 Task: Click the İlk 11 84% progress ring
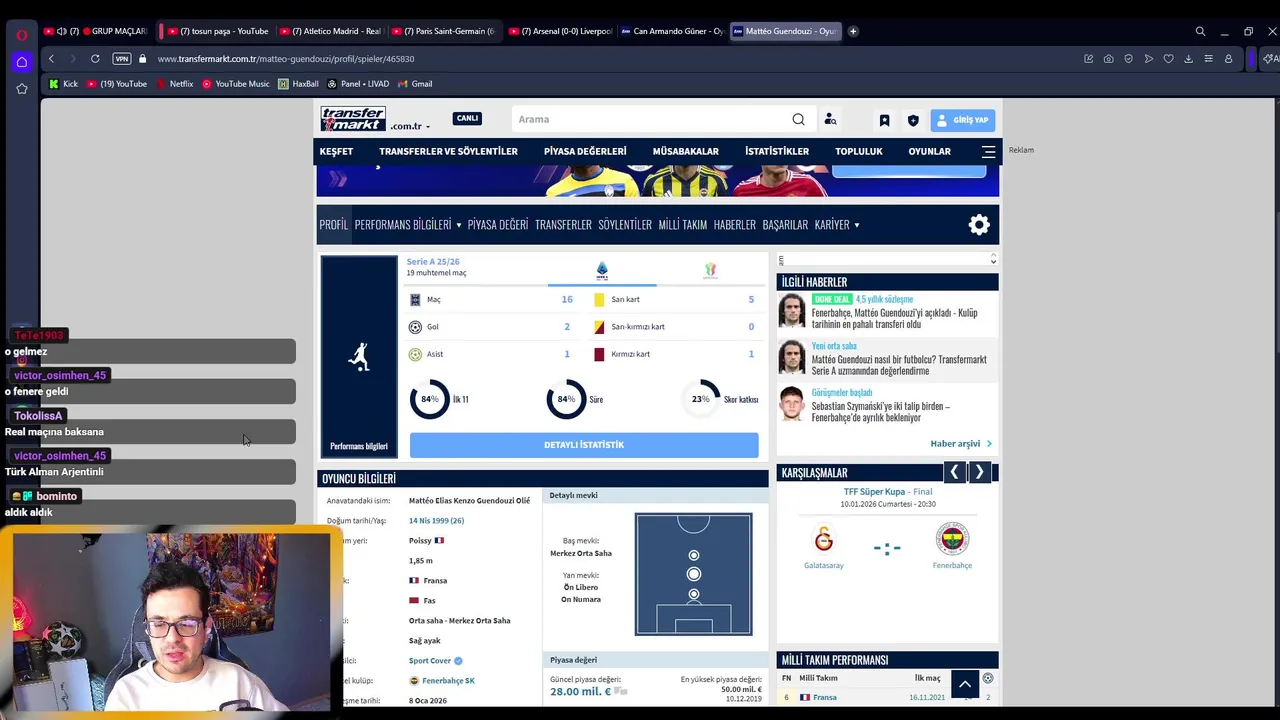[x=429, y=399]
